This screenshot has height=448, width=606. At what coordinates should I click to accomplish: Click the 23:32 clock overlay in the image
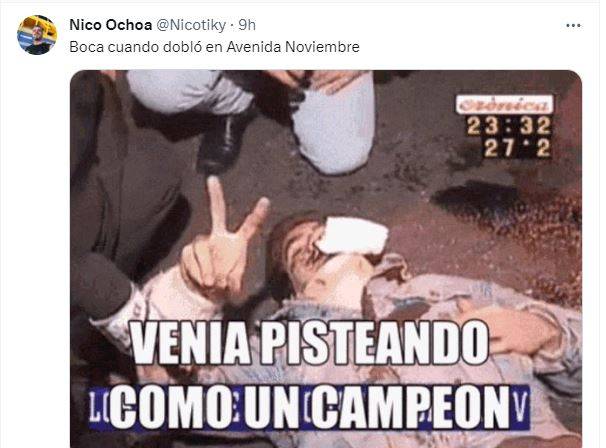coord(509,126)
